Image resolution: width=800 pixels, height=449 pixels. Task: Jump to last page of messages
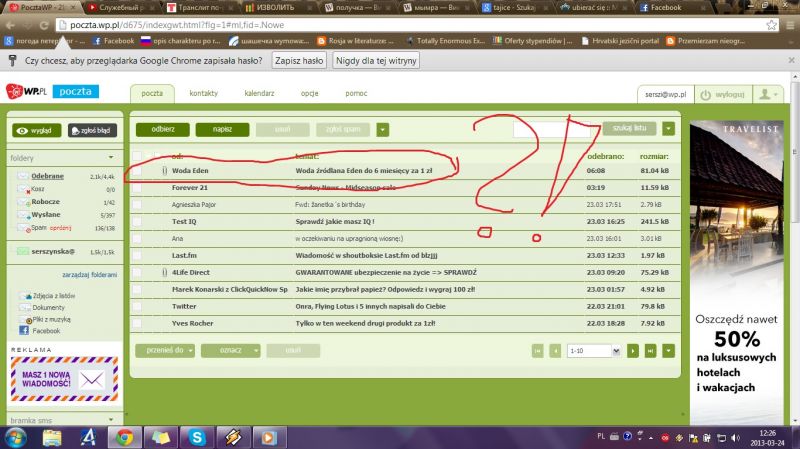(650, 351)
